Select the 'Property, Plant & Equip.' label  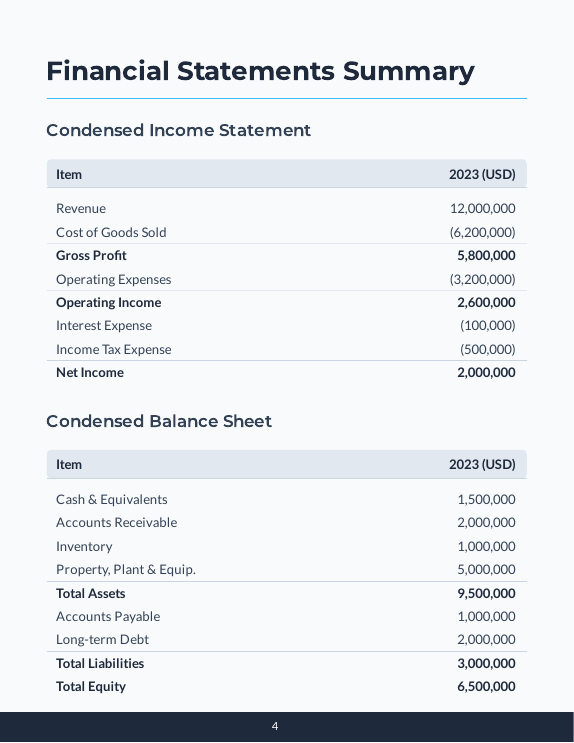[126, 570]
